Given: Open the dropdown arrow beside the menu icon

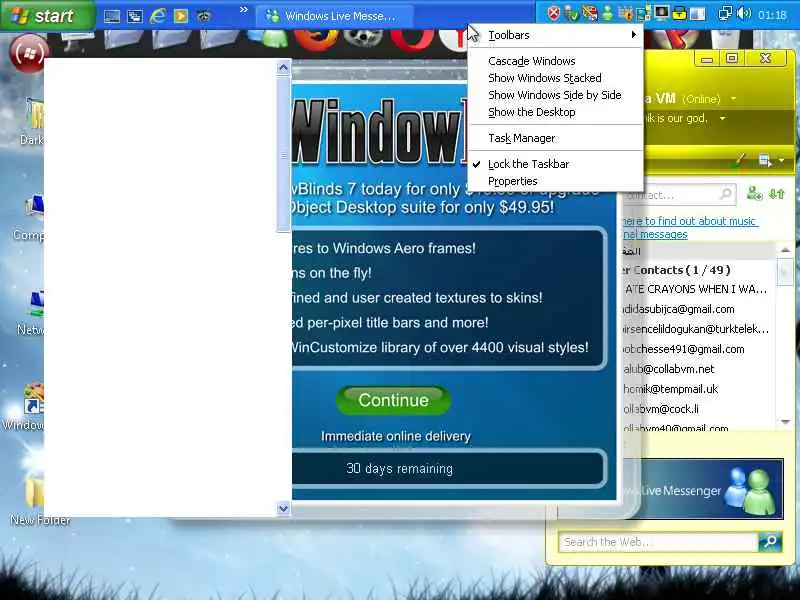Looking at the screenshot, I should click(782, 161).
